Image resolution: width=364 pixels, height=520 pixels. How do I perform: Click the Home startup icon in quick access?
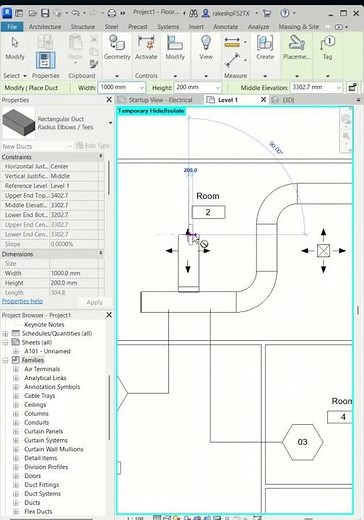19,13
